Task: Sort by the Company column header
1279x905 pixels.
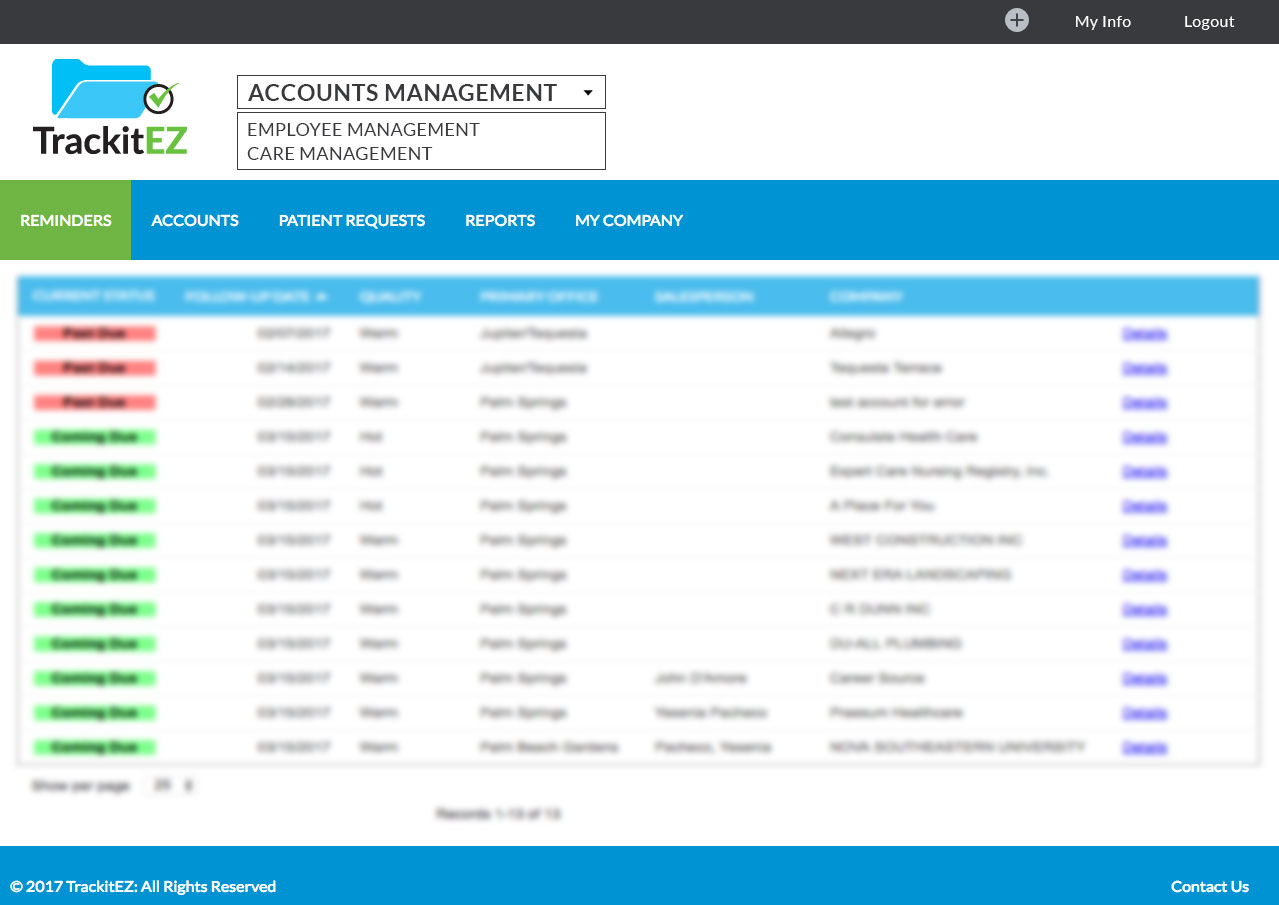Action: pyautogui.click(x=866, y=297)
